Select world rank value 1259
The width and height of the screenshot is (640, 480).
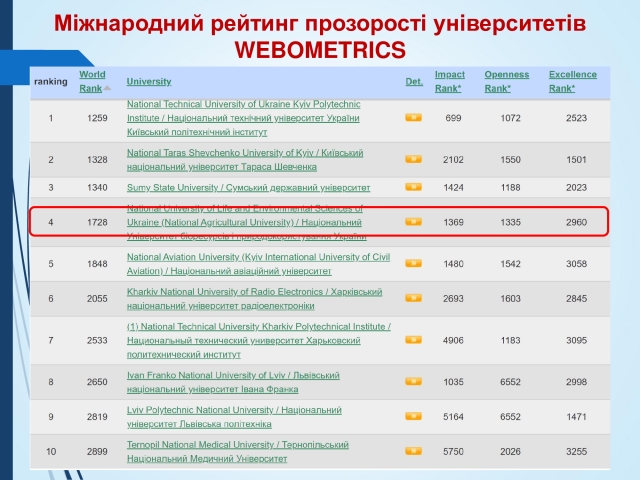pyautogui.click(x=97, y=118)
